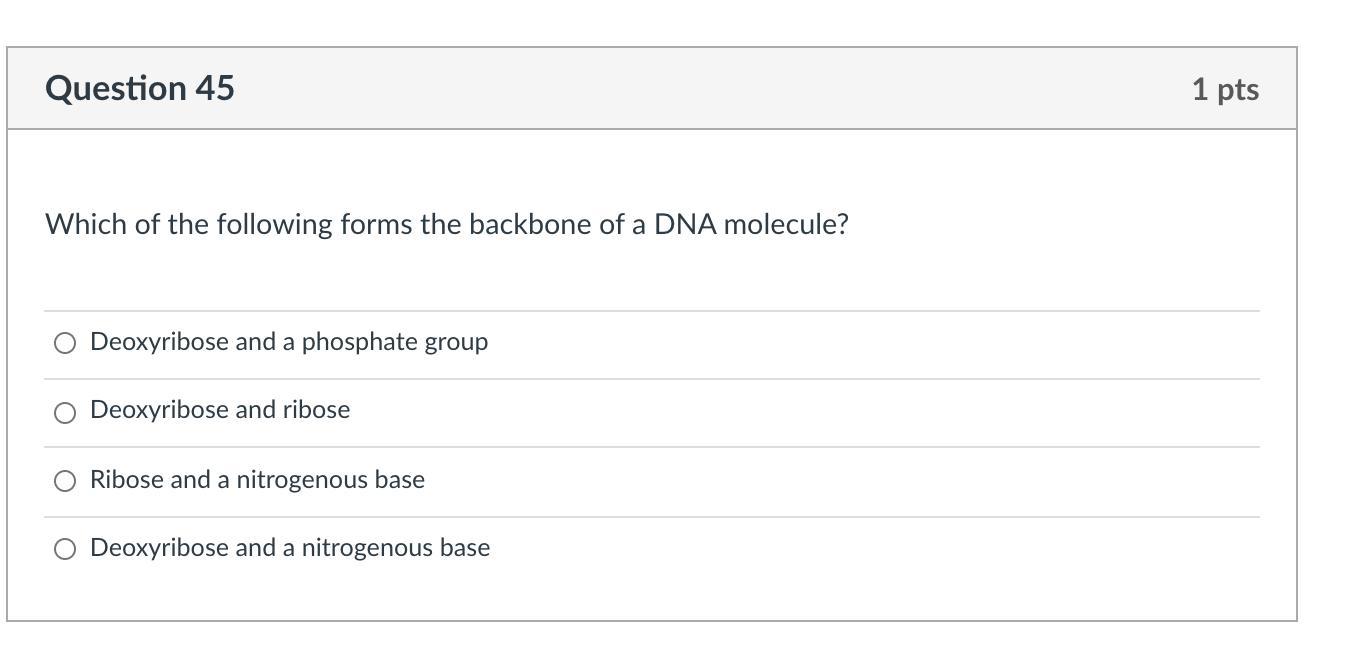This screenshot has height=656, width=1366.
Task: Click the "Deoxyribose and ribose" answer label
Action: (220, 410)
